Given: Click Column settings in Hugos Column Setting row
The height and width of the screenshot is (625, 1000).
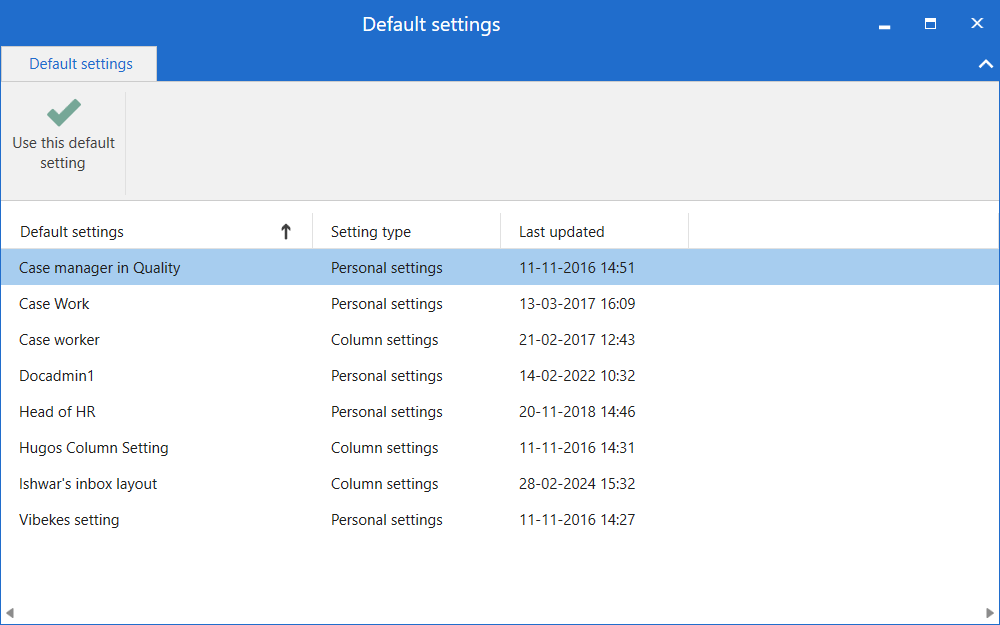Looking at the screenshot, I should click(385, 448).
